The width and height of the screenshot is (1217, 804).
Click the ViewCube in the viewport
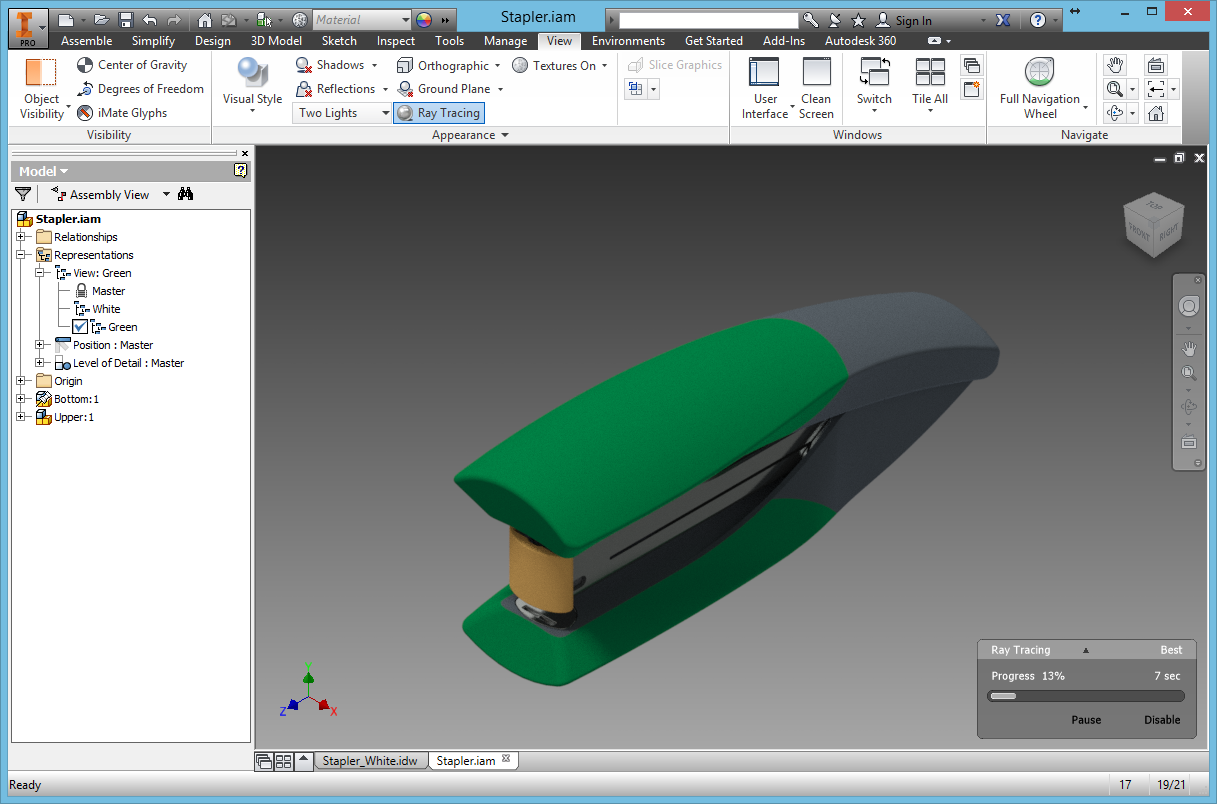[1154, 223]
